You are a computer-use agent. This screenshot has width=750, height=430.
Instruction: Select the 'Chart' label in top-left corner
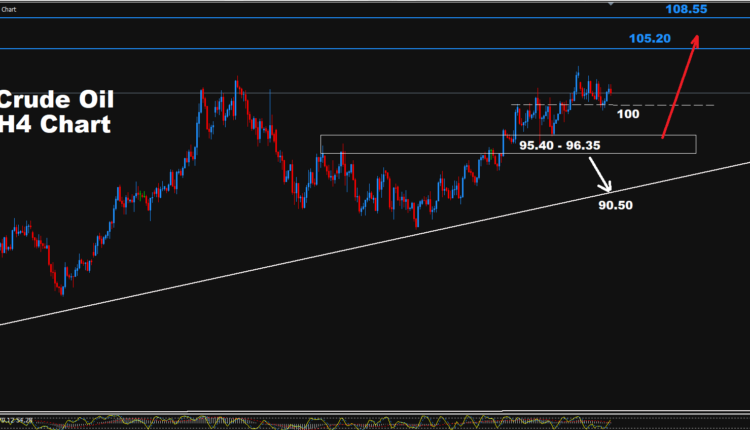(x=9, y=10)
